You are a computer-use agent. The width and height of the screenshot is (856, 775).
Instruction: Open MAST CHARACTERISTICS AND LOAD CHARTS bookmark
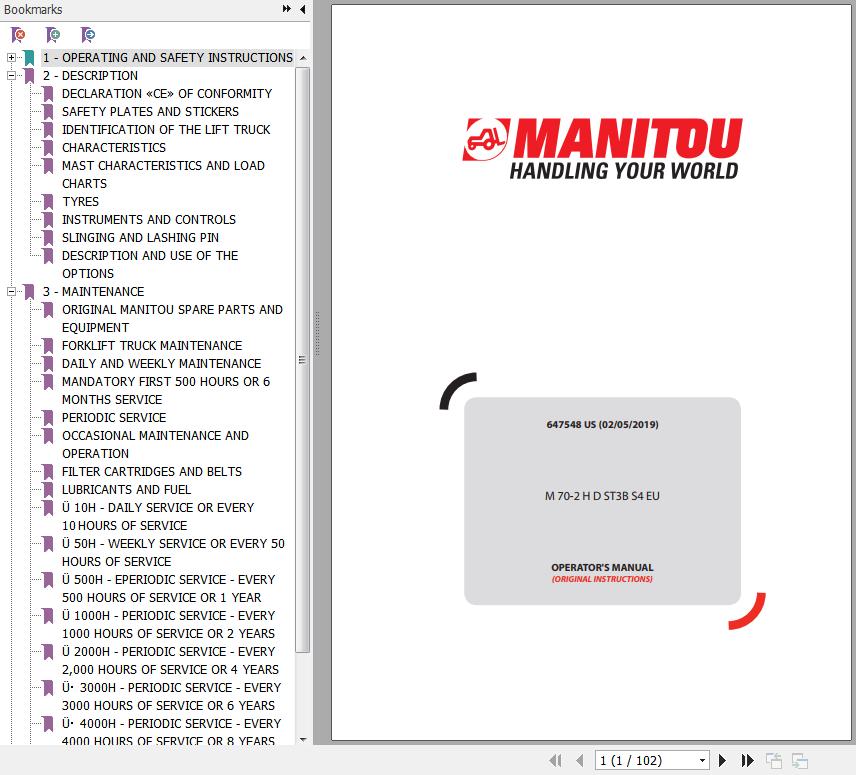pos(163,174)
